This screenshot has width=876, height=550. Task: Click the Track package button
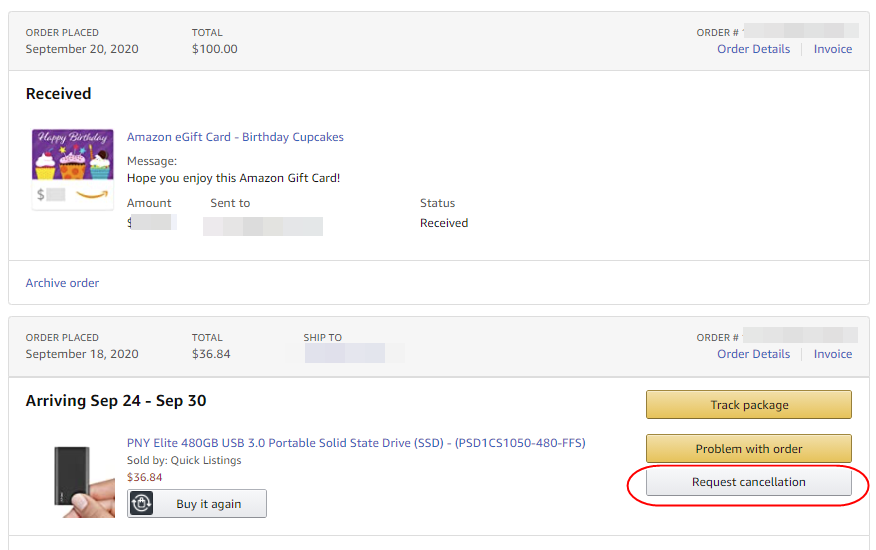point(749,405)
